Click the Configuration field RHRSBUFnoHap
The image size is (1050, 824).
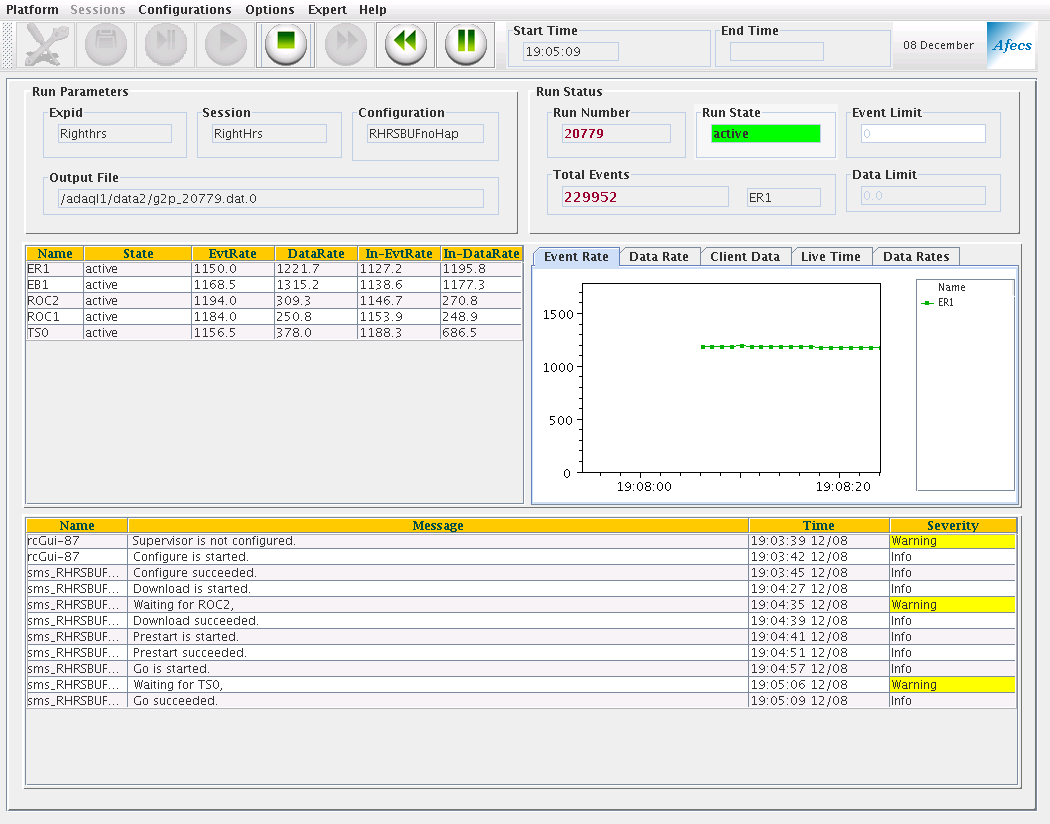[425, 133]
